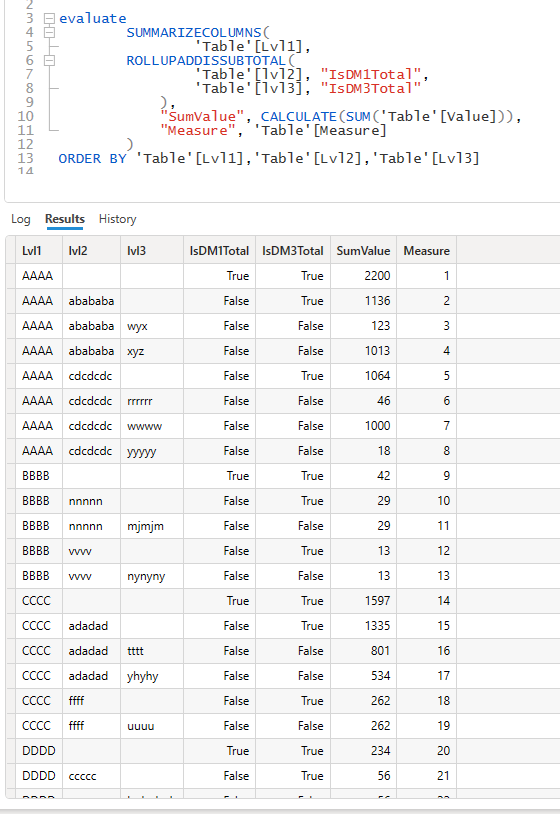Click the row selector for Measure 9 row
The width and height of the screenshot is (560, 814).
[10, 476]
